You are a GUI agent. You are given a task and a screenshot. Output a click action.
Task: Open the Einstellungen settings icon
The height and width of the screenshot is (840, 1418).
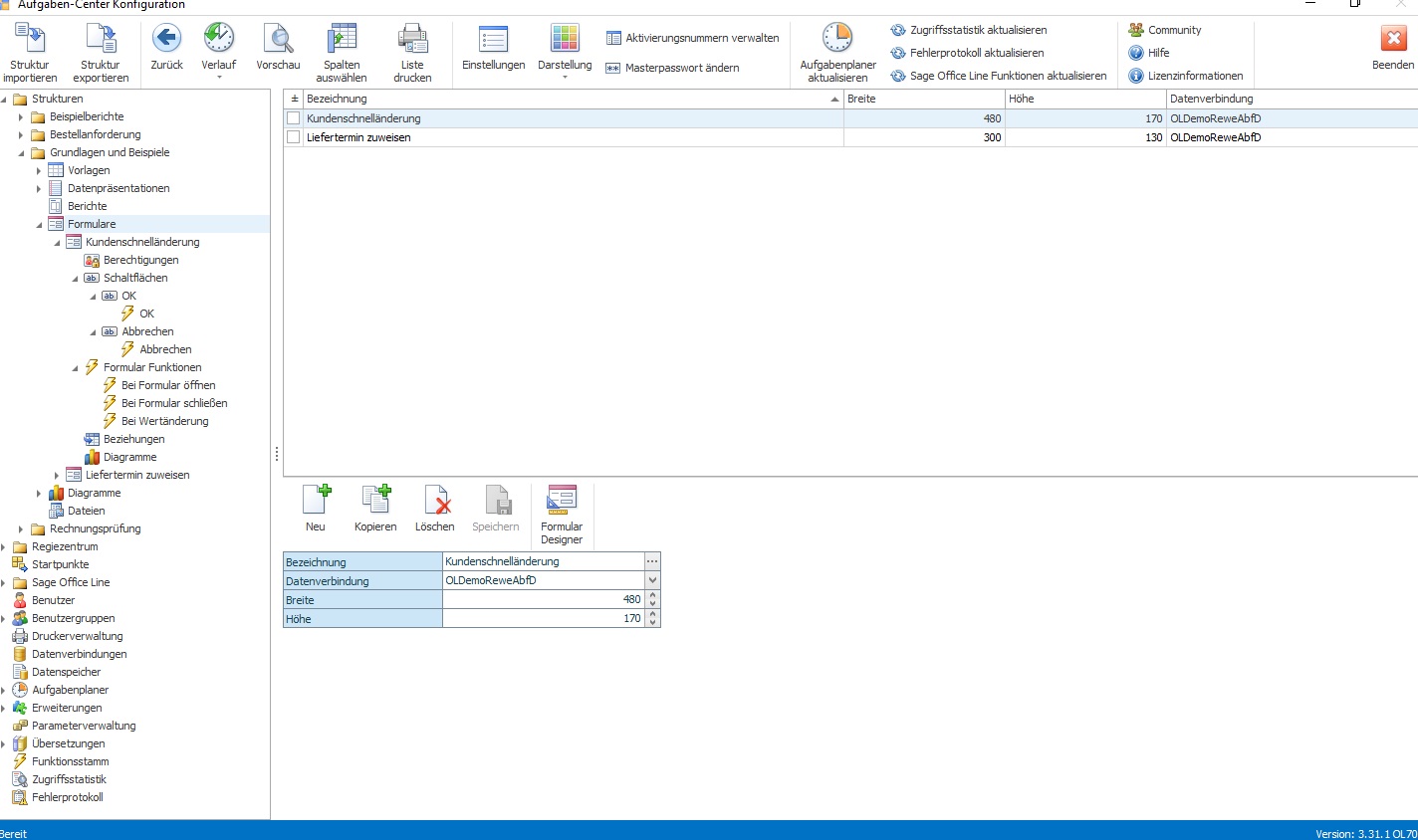click(494, 39)
